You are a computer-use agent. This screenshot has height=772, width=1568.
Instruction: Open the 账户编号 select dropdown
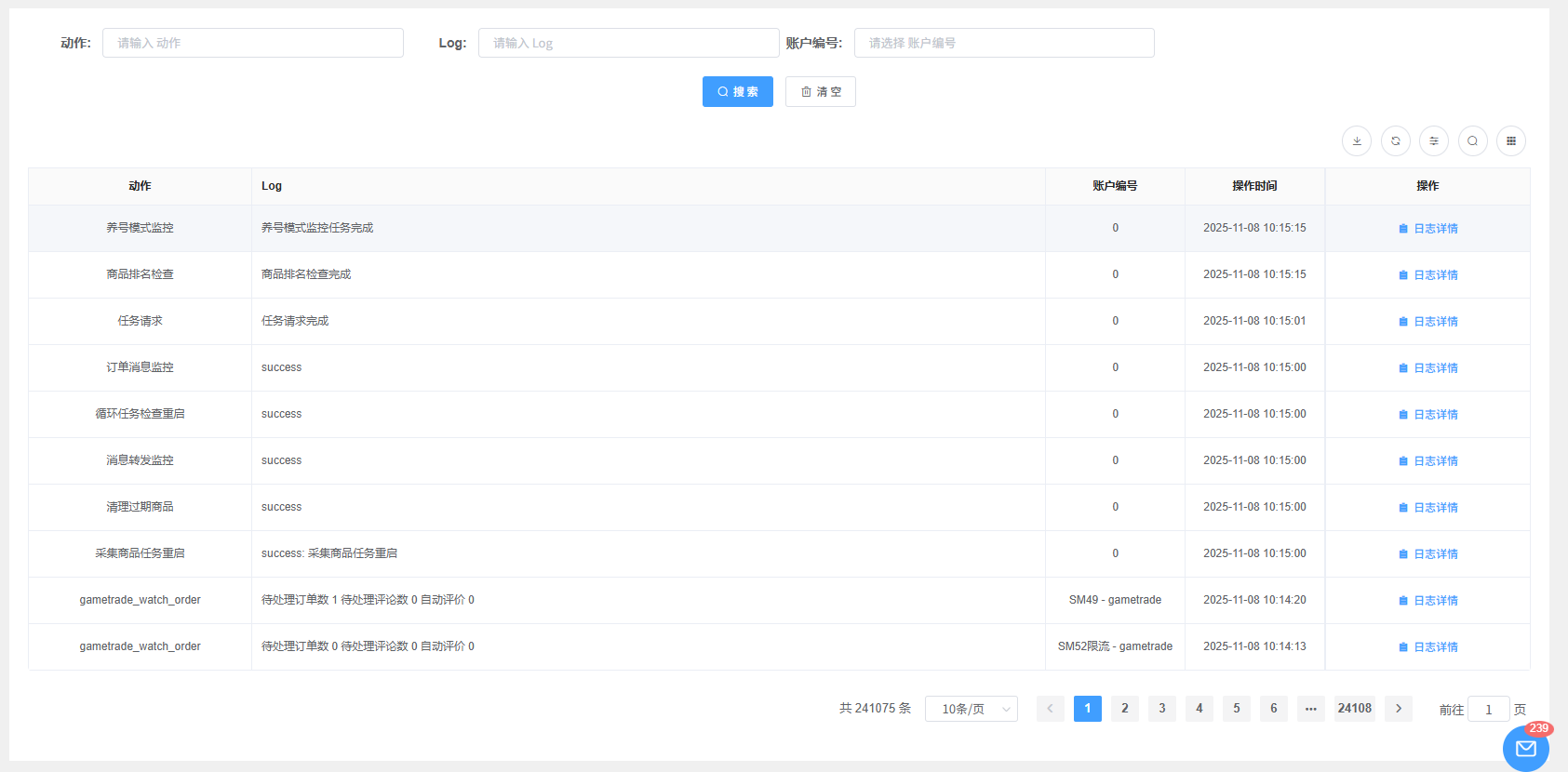coord(1003,43)
